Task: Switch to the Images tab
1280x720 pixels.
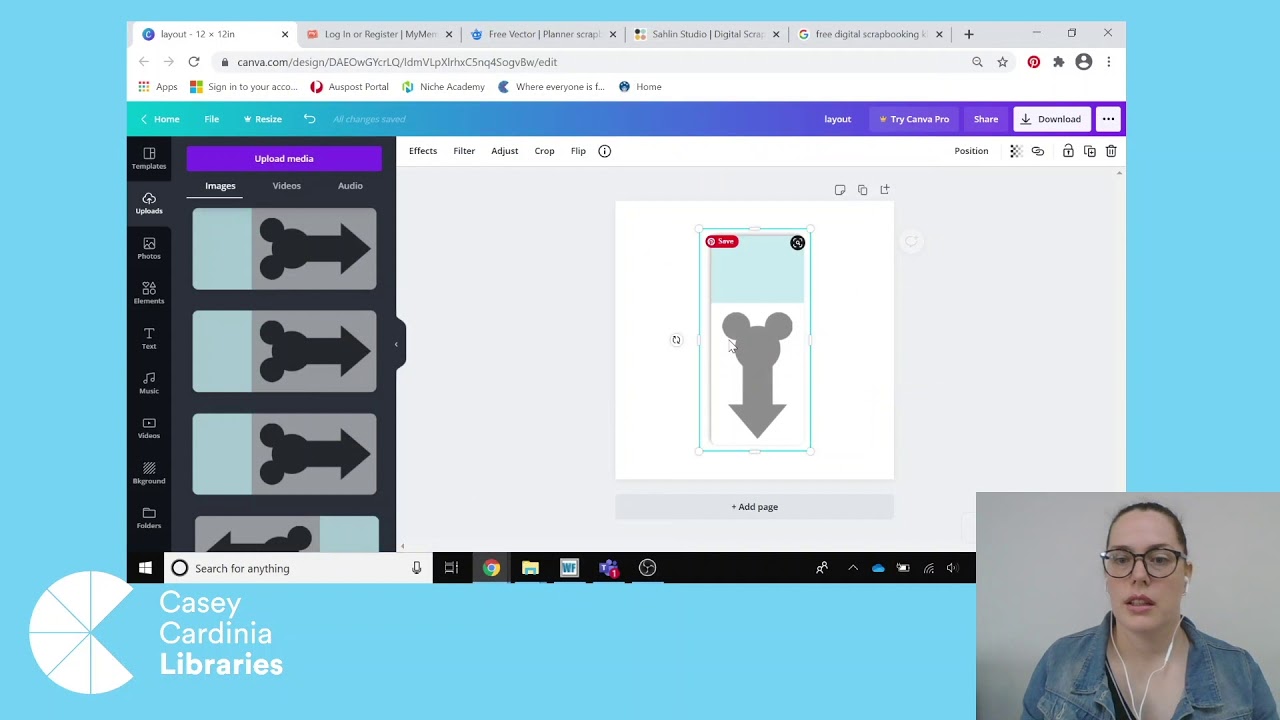Action: point(220,186)
